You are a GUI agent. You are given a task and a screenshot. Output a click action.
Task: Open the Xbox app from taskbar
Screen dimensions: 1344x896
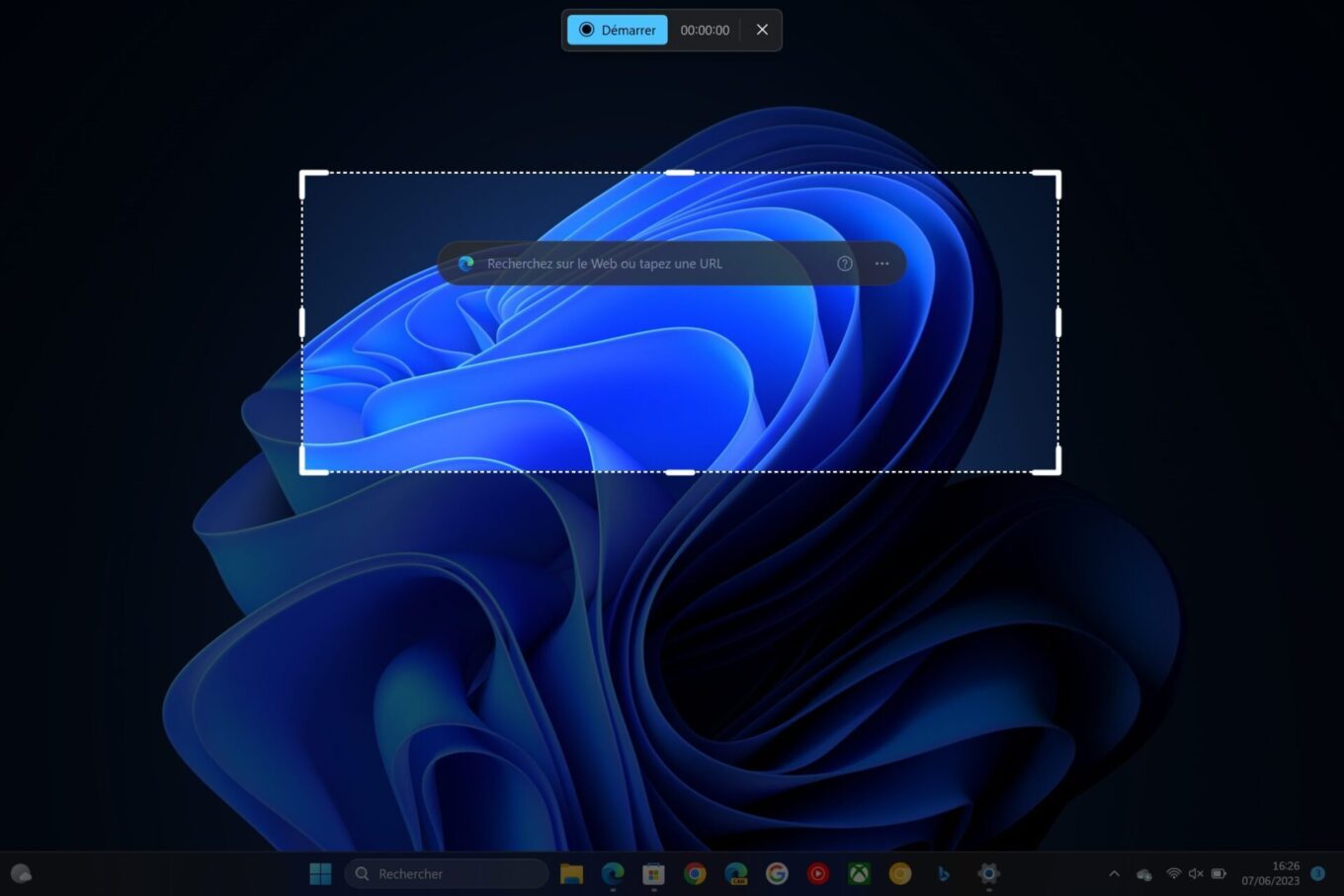coord(860,873)
